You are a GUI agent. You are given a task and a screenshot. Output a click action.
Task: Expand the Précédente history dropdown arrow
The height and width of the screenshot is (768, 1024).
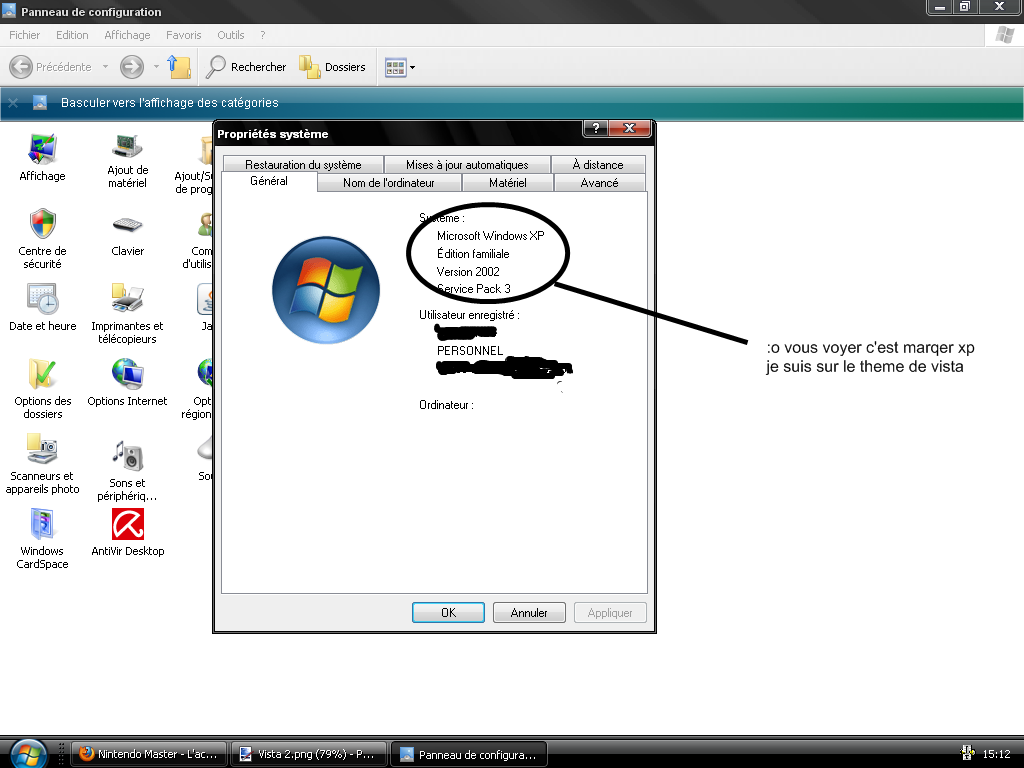click(x=105, y=67)
